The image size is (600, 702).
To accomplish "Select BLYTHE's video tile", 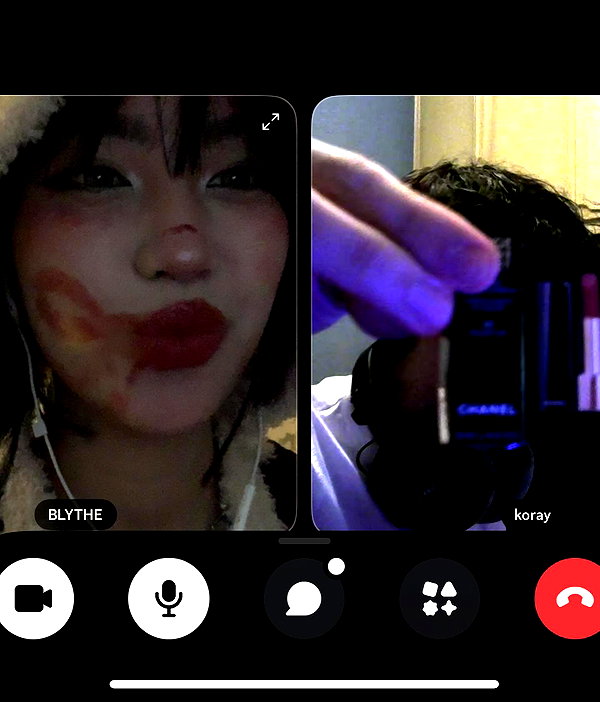I will pyautogui.click(x=148, y=313).
